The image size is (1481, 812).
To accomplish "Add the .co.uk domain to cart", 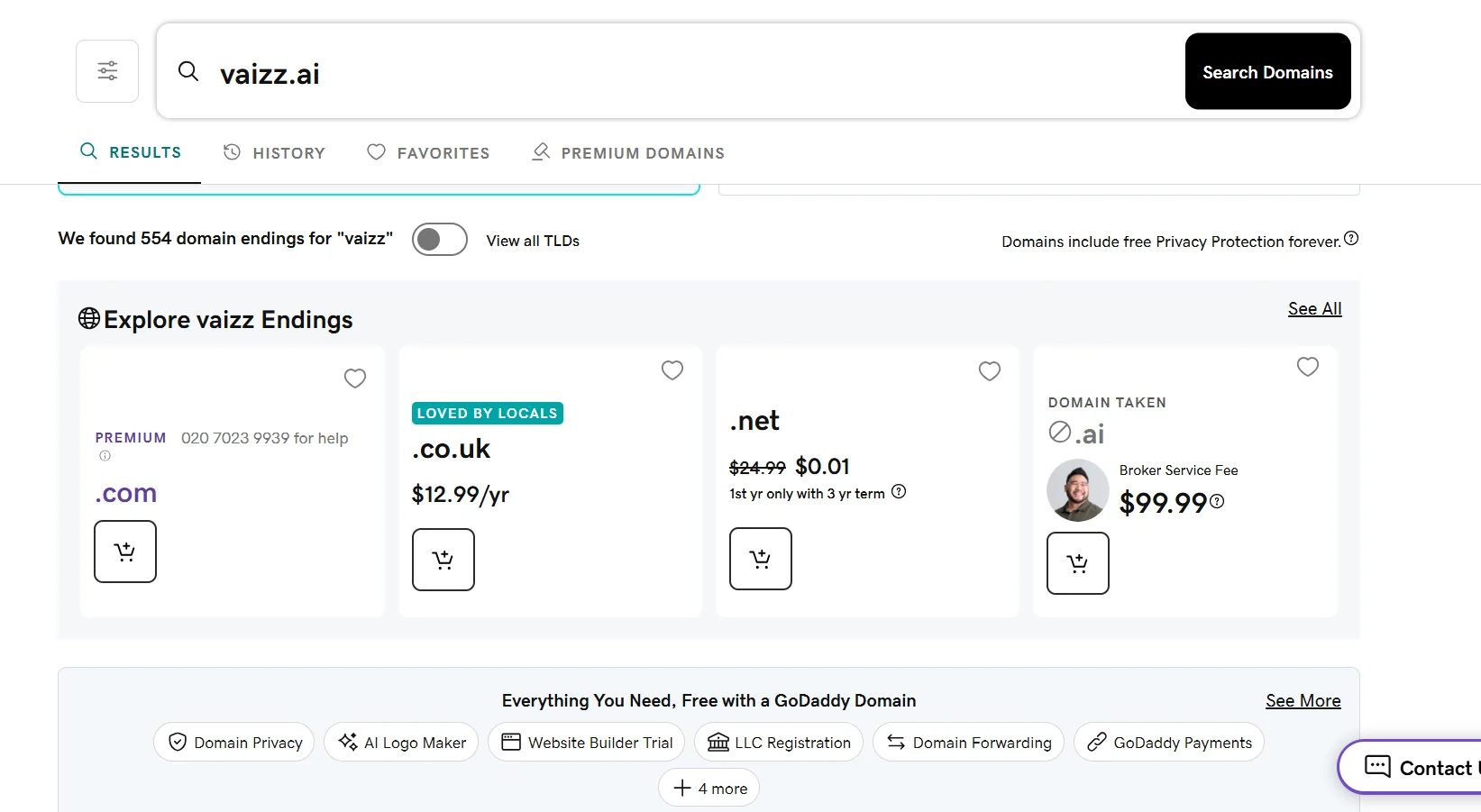I will click(443, 560).
